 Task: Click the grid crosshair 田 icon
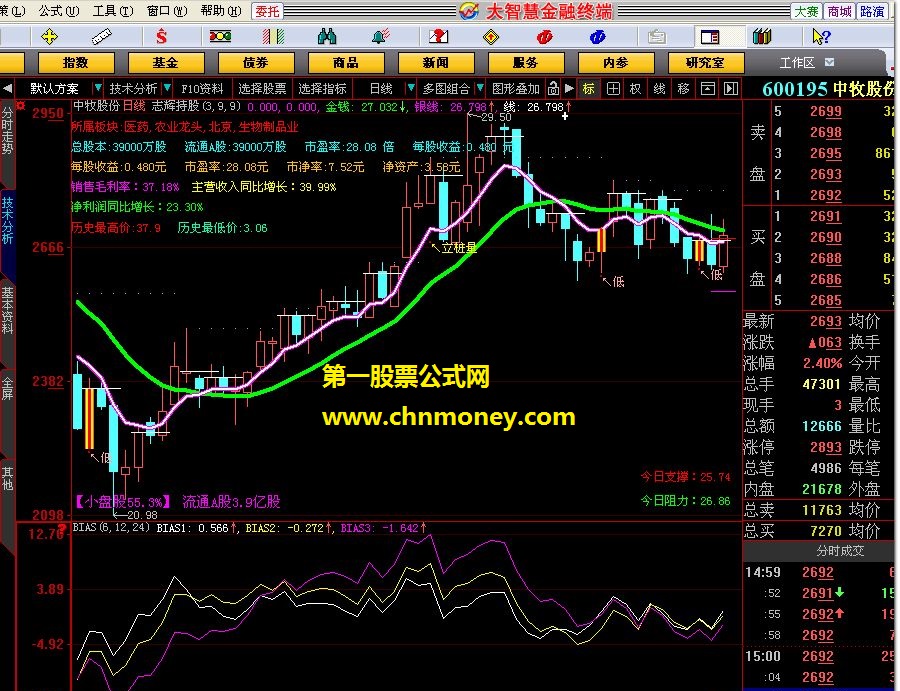pyautogui.click(x=614, y=88)
